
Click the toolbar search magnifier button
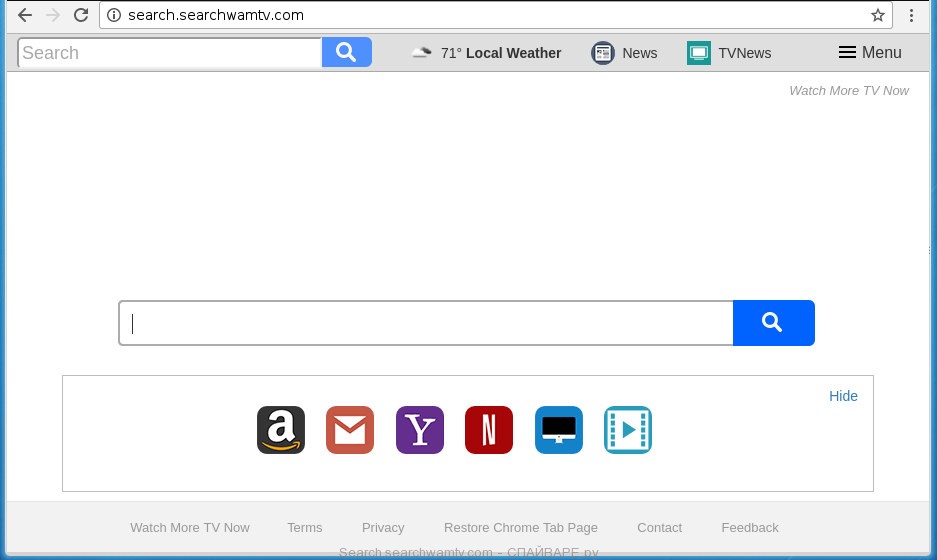click(x=346, y=52)
